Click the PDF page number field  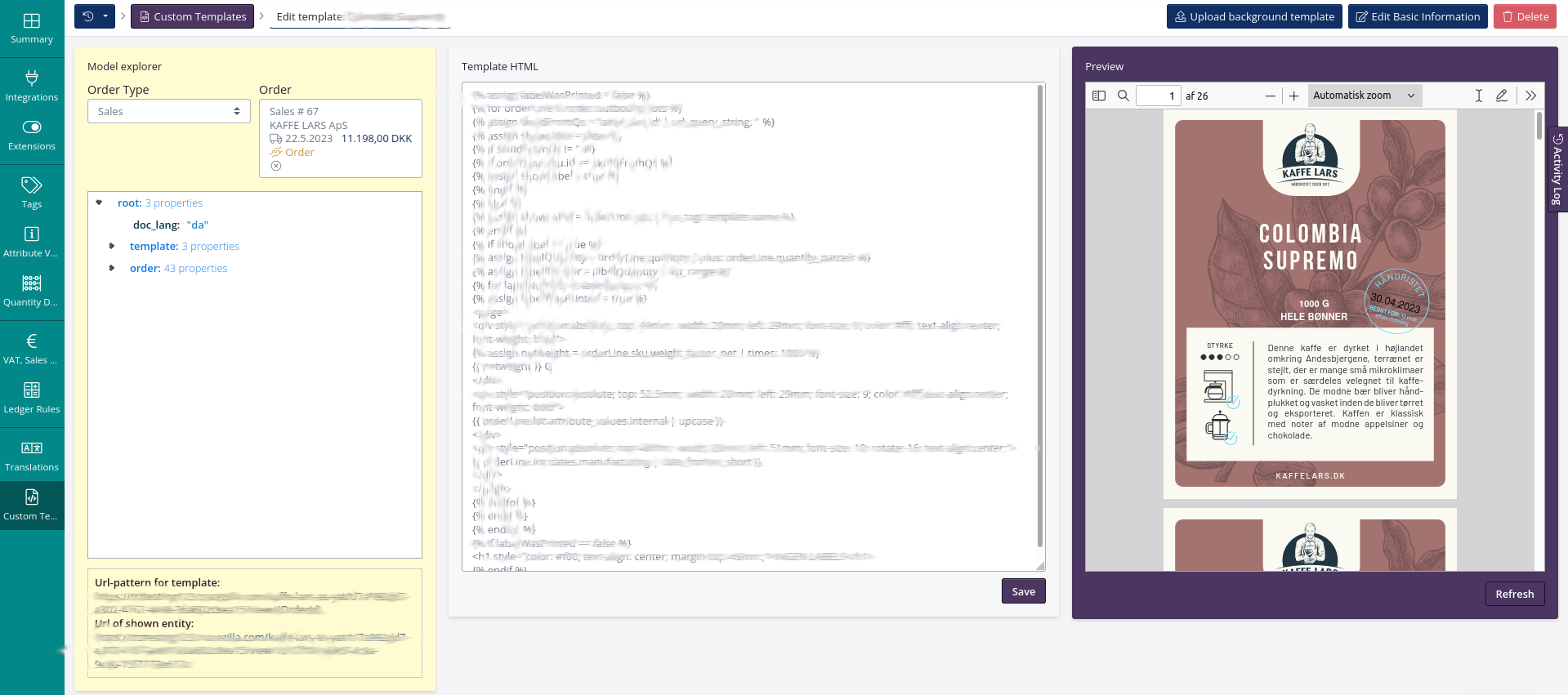tap(1158, 96)
